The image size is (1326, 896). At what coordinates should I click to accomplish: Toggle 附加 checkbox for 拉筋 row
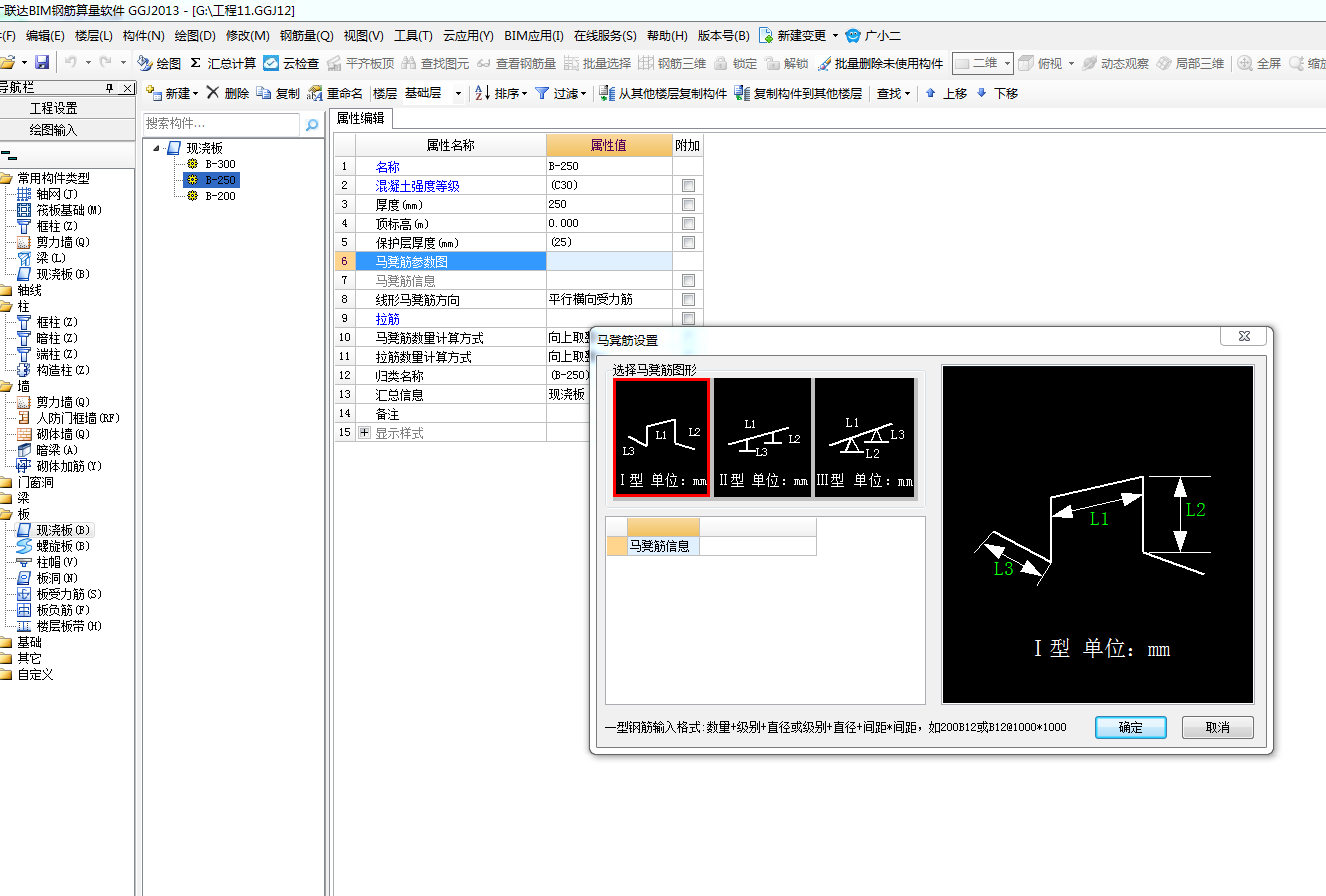[688, 319]
